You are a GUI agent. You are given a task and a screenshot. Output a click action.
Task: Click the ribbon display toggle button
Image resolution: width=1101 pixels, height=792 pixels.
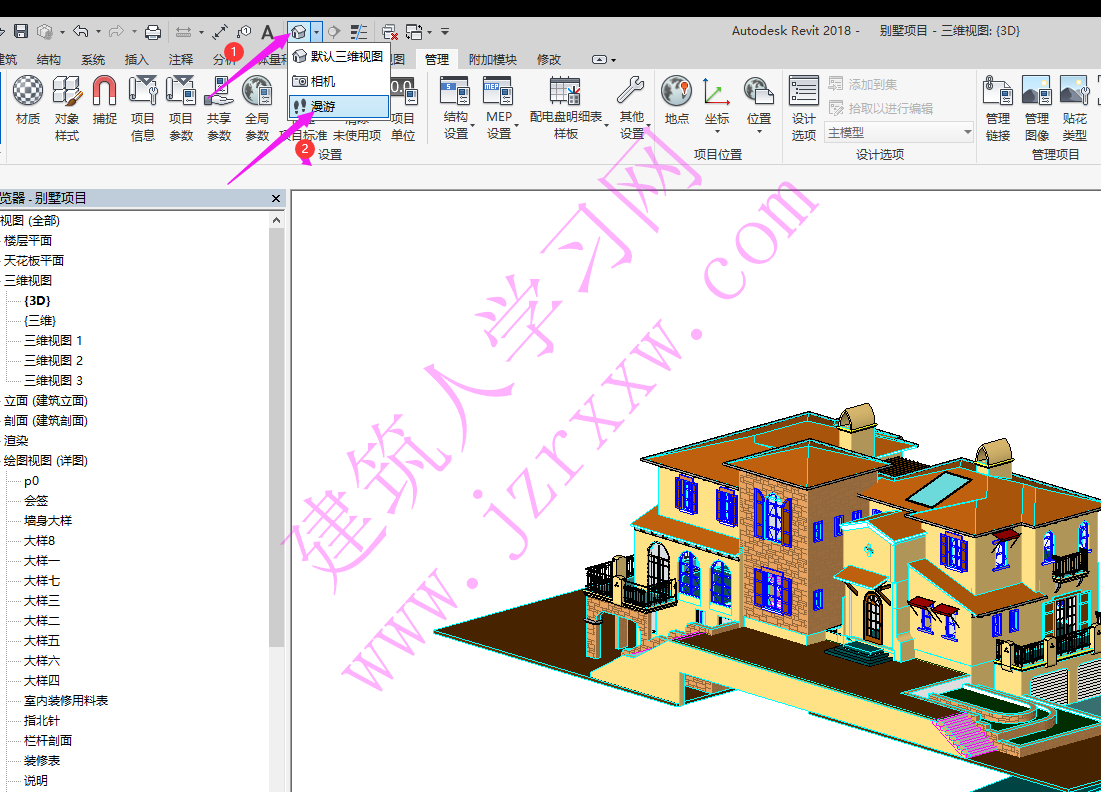click(600, 60)
